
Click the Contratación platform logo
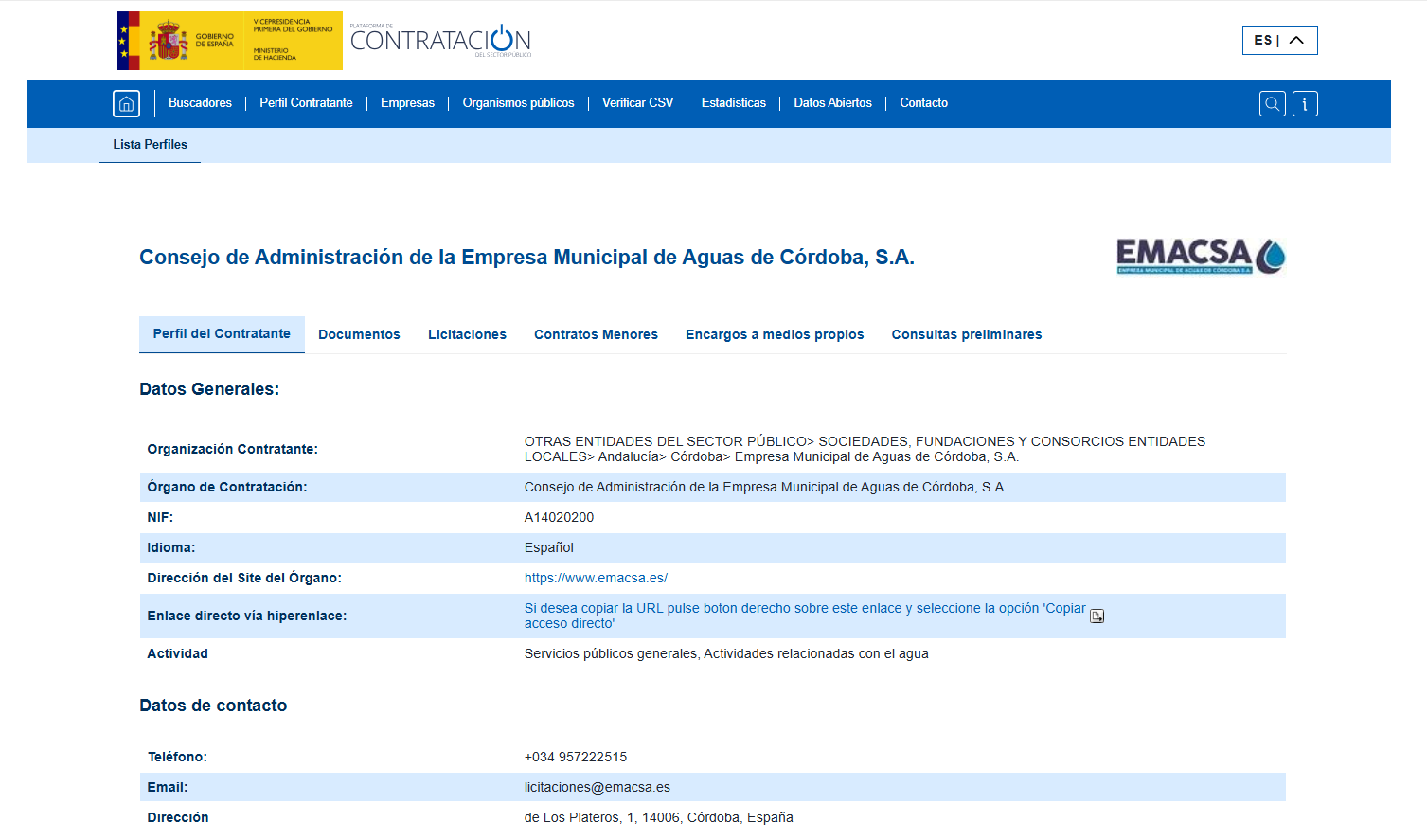[440, 41]
